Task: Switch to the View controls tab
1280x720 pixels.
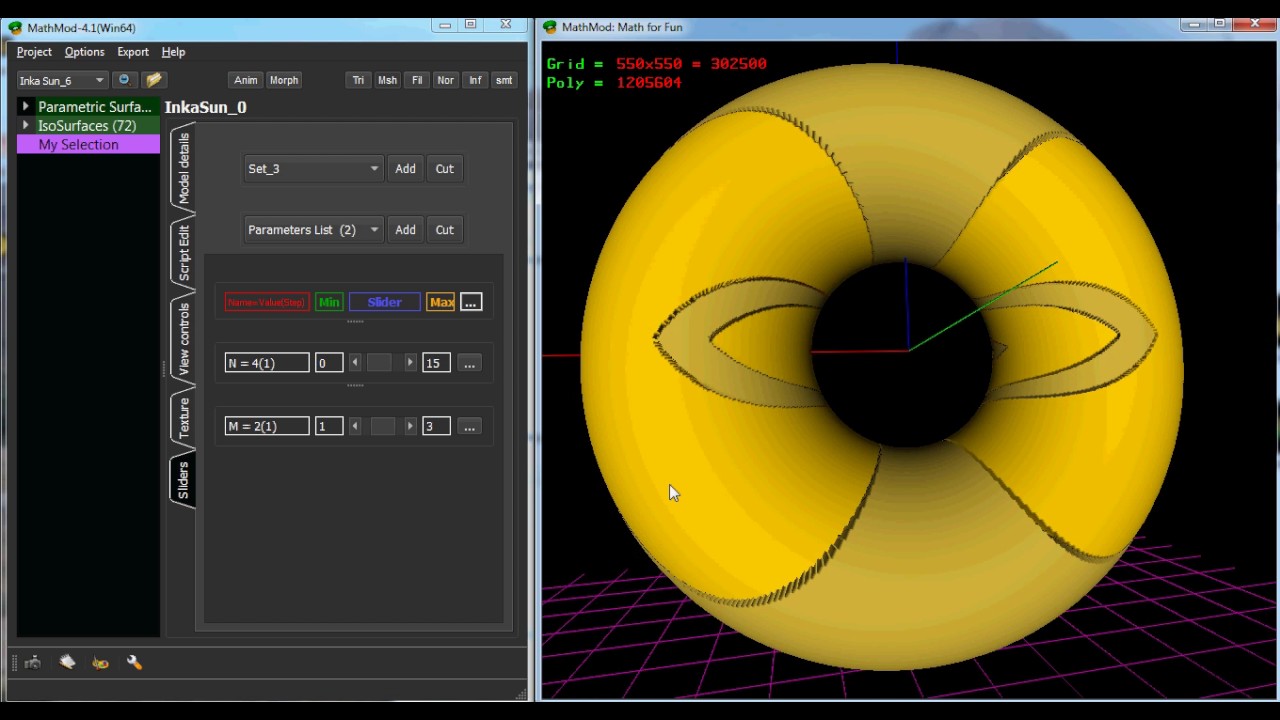Action: tap(183, 339)
